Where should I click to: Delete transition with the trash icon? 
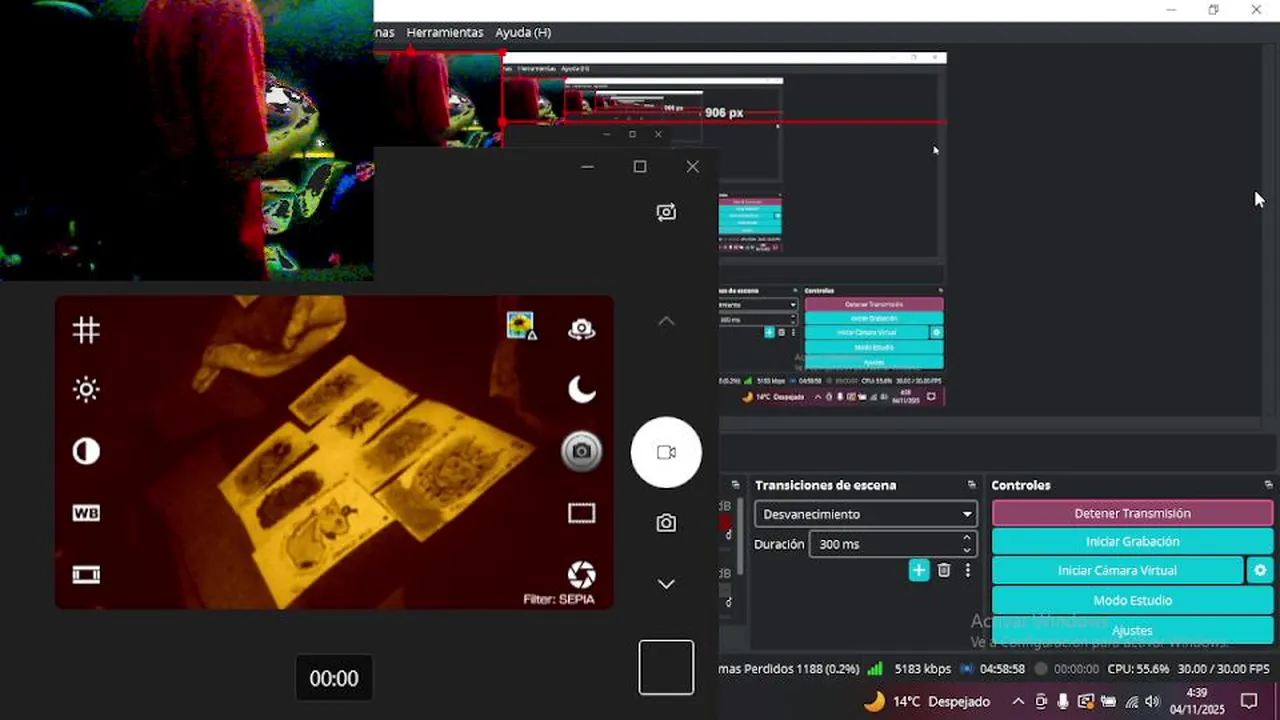click(x=944, y=570)
